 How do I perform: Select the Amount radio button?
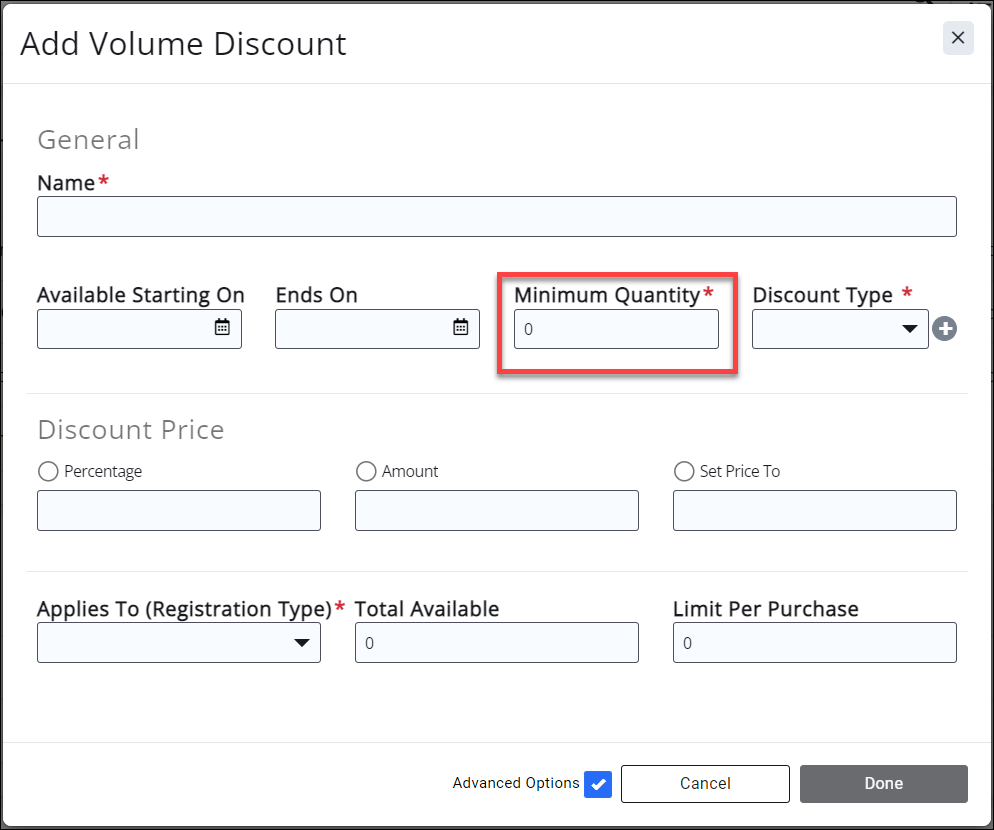tap(366, 471)
